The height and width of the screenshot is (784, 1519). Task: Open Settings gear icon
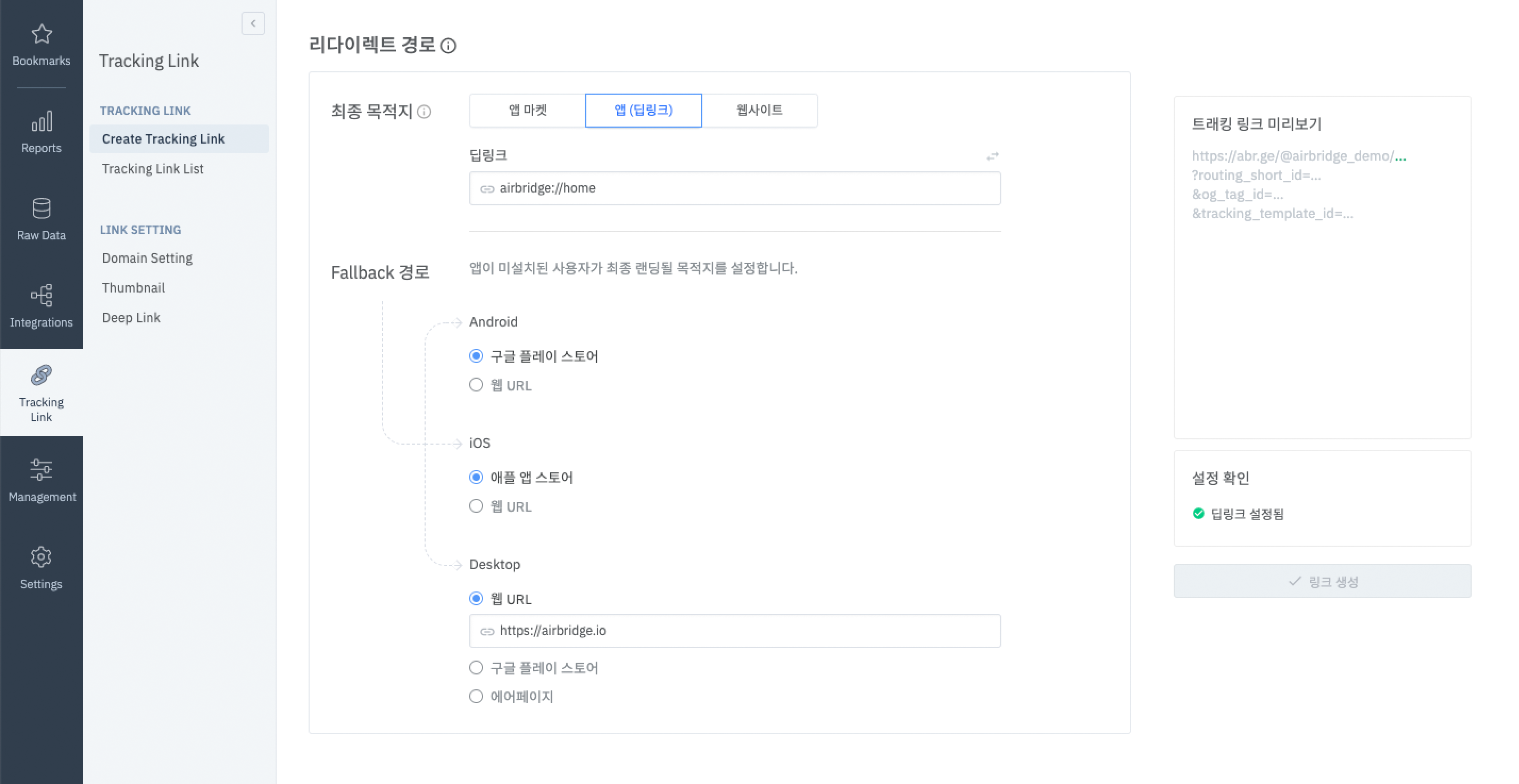pos(41,557)
